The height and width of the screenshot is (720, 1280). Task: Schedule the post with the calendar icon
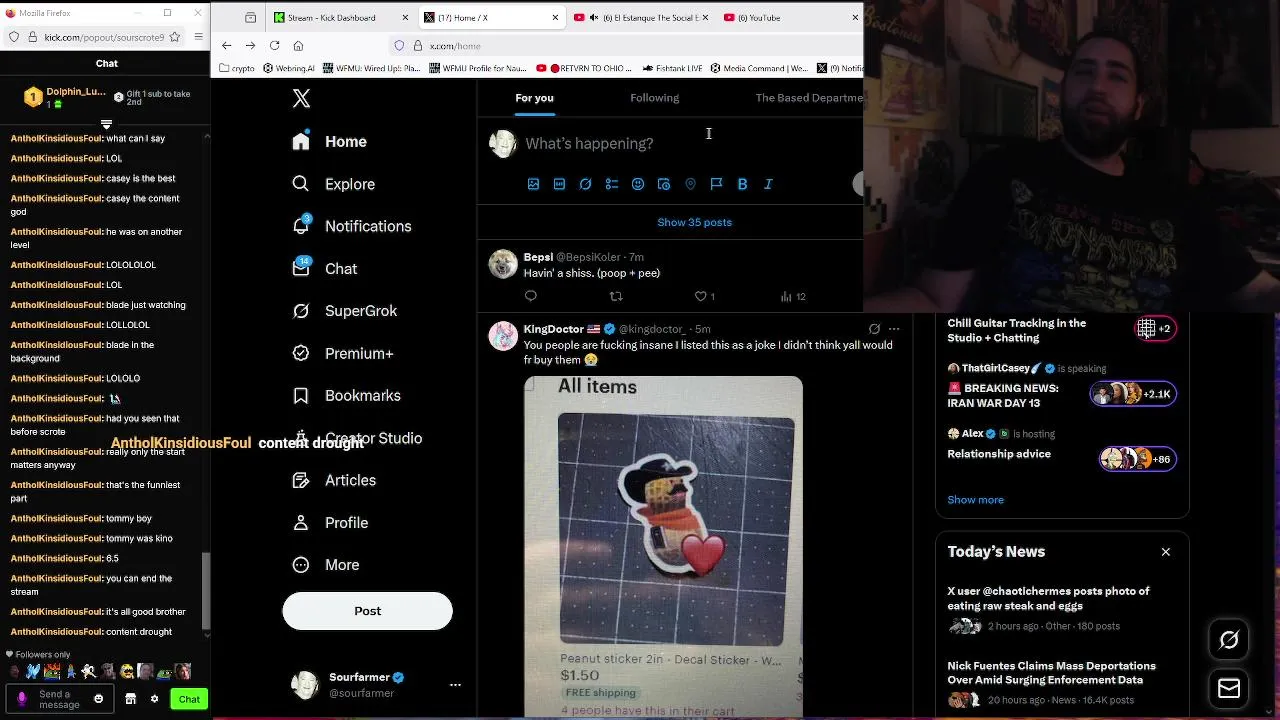664,184
